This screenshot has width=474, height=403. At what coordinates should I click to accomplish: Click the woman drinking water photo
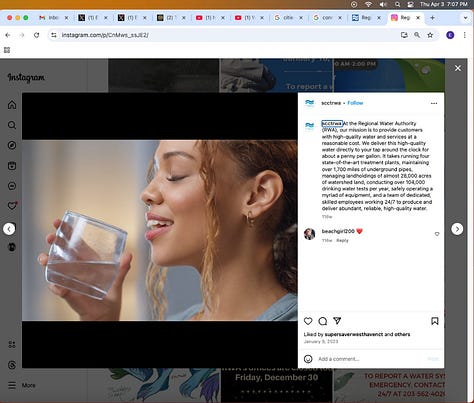pos(160,230)
